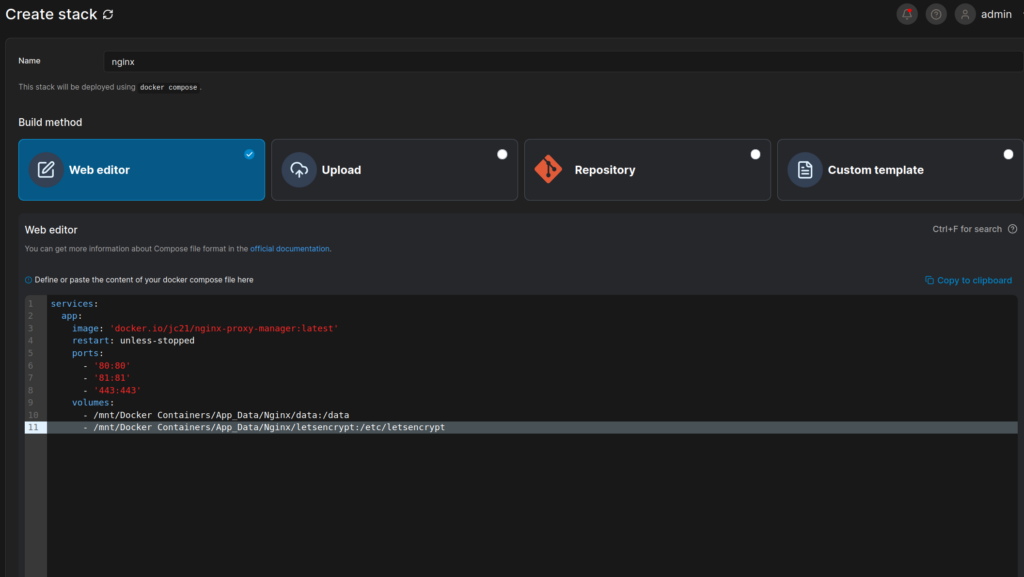Click the Custom template document icon

point(805,170)
